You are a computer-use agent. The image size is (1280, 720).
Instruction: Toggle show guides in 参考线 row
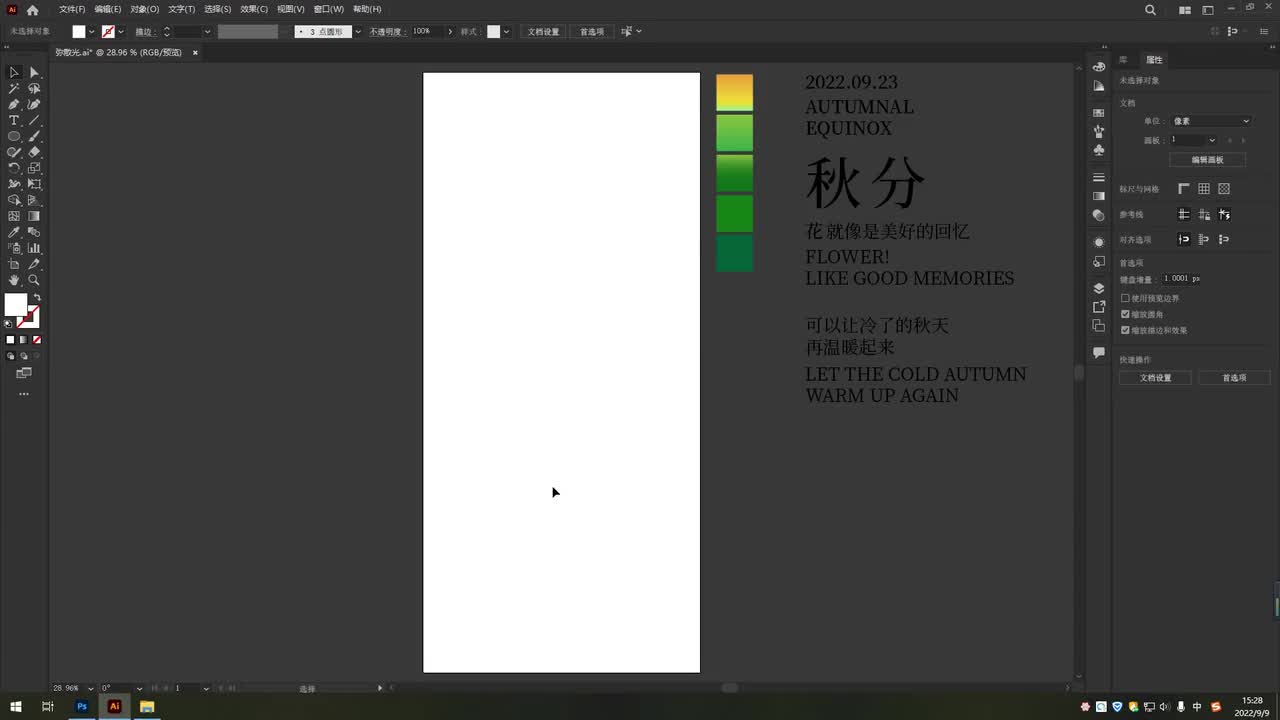(x=1184, y=214)
